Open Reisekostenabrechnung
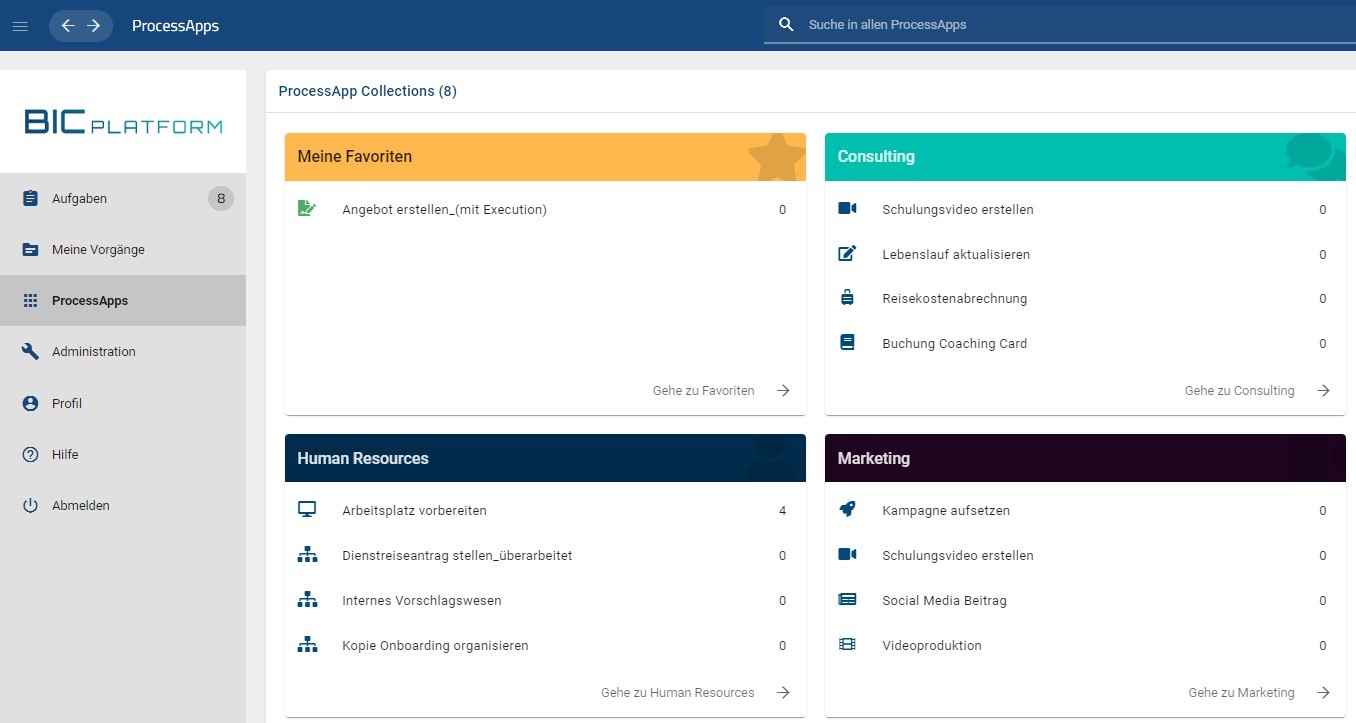The width and height of the screenshot is (1356, 723). click(954, 299)
